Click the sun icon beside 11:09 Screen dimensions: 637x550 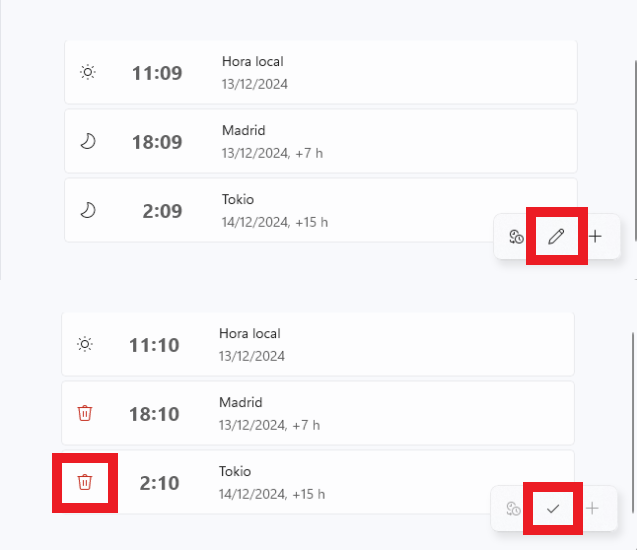click(x=88, y=72)
